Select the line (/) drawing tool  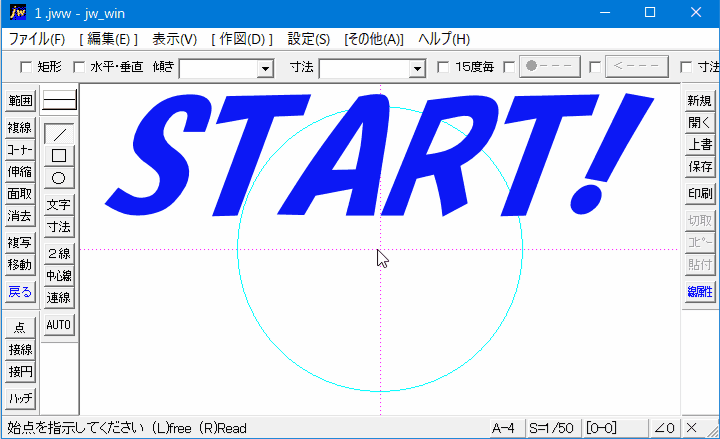(x=59, y=134)
